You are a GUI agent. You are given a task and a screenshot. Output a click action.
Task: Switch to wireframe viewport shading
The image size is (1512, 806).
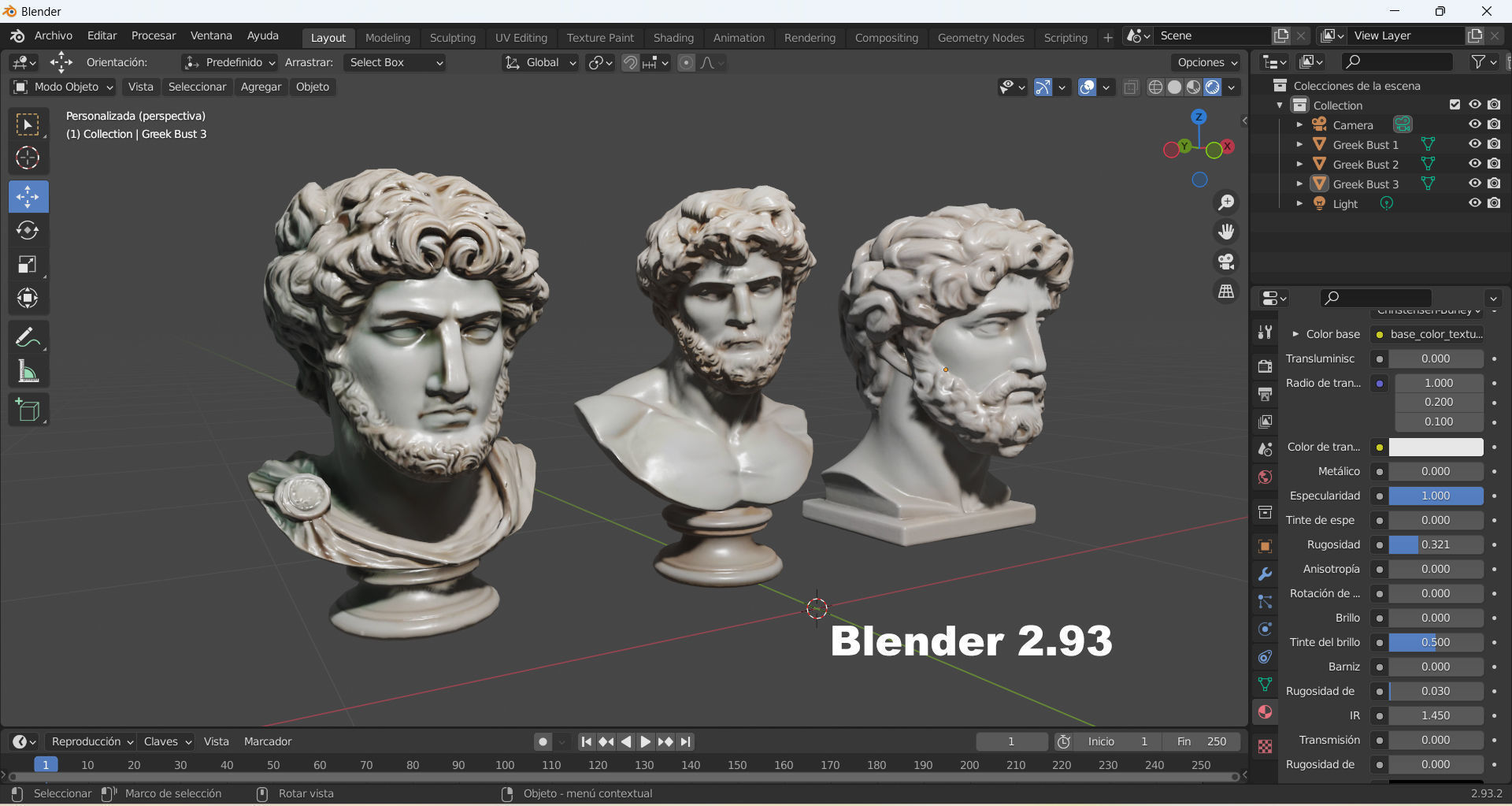click(x=1155, y=87)
